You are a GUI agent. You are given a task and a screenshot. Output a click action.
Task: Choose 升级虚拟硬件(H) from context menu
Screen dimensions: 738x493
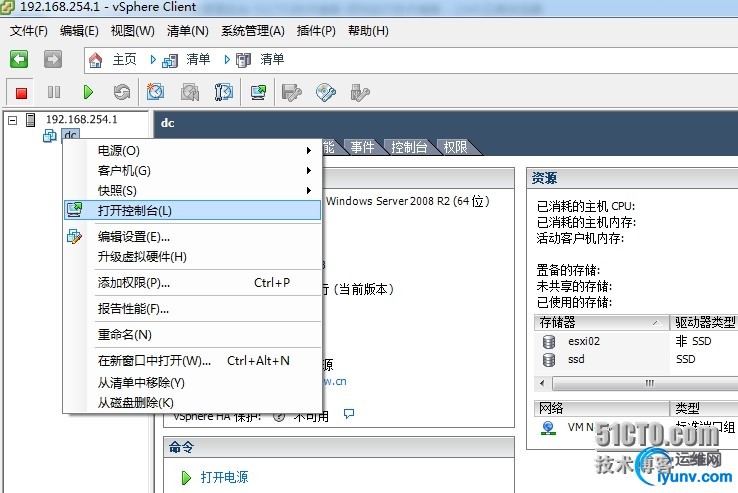click(193, 257)
